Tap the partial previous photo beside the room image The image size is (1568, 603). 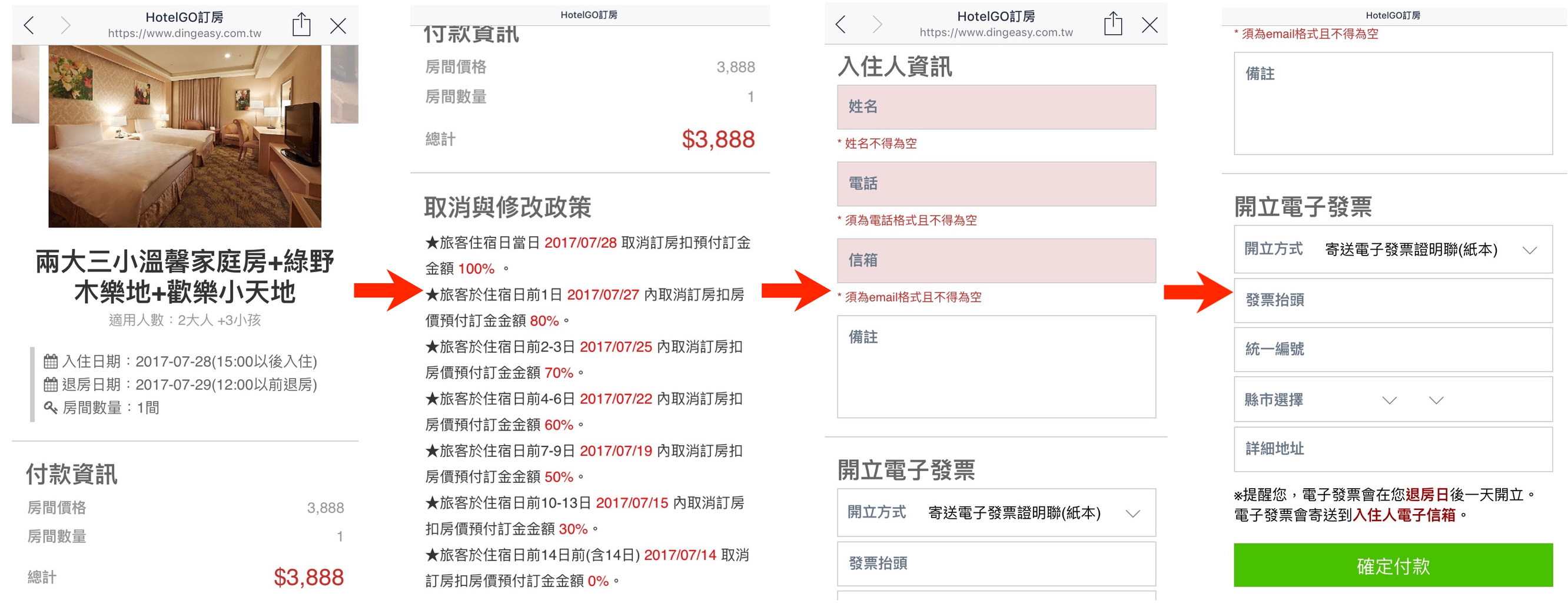tap(25, 84)
